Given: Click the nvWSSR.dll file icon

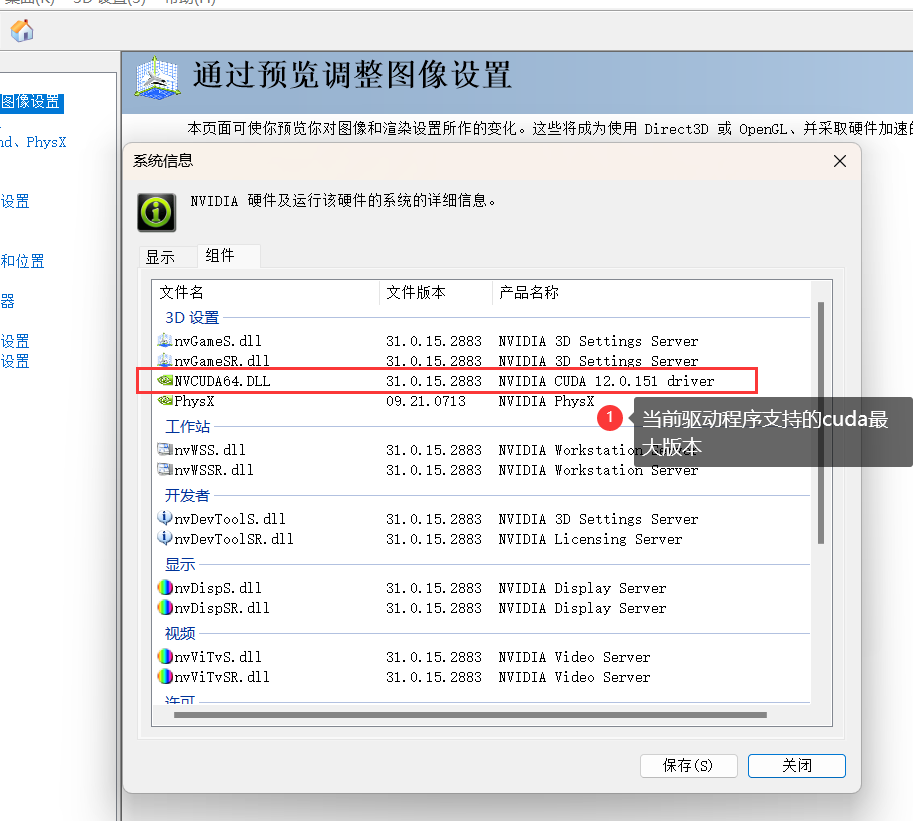Looking at the screenshot, I should [165, 469].
